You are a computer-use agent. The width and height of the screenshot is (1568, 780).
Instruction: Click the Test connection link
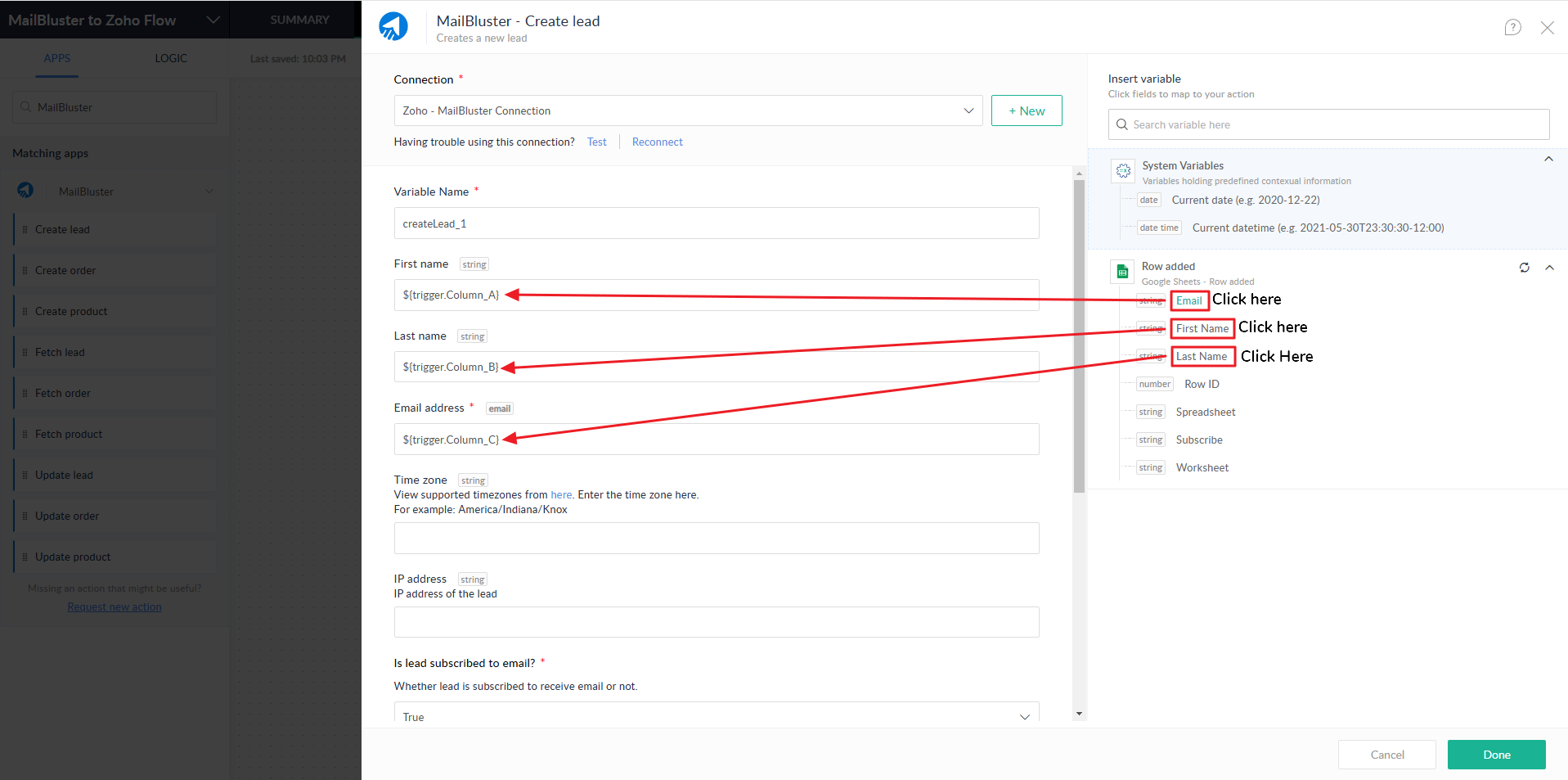point(596,142)
